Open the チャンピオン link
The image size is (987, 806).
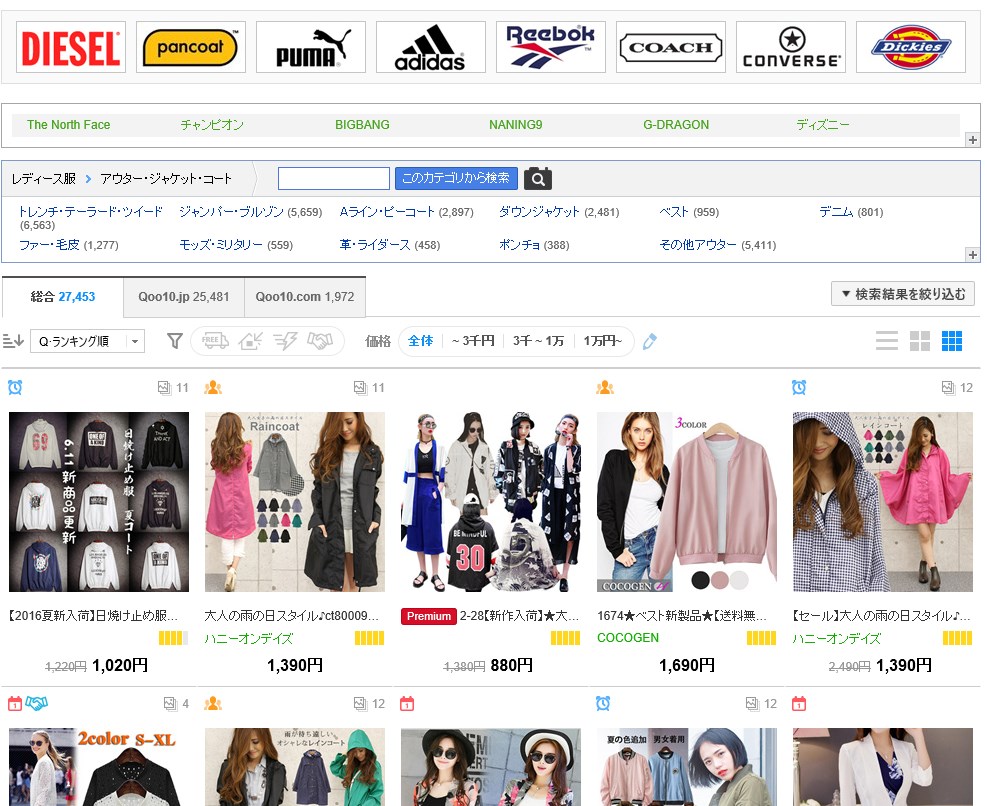(212, 125)
